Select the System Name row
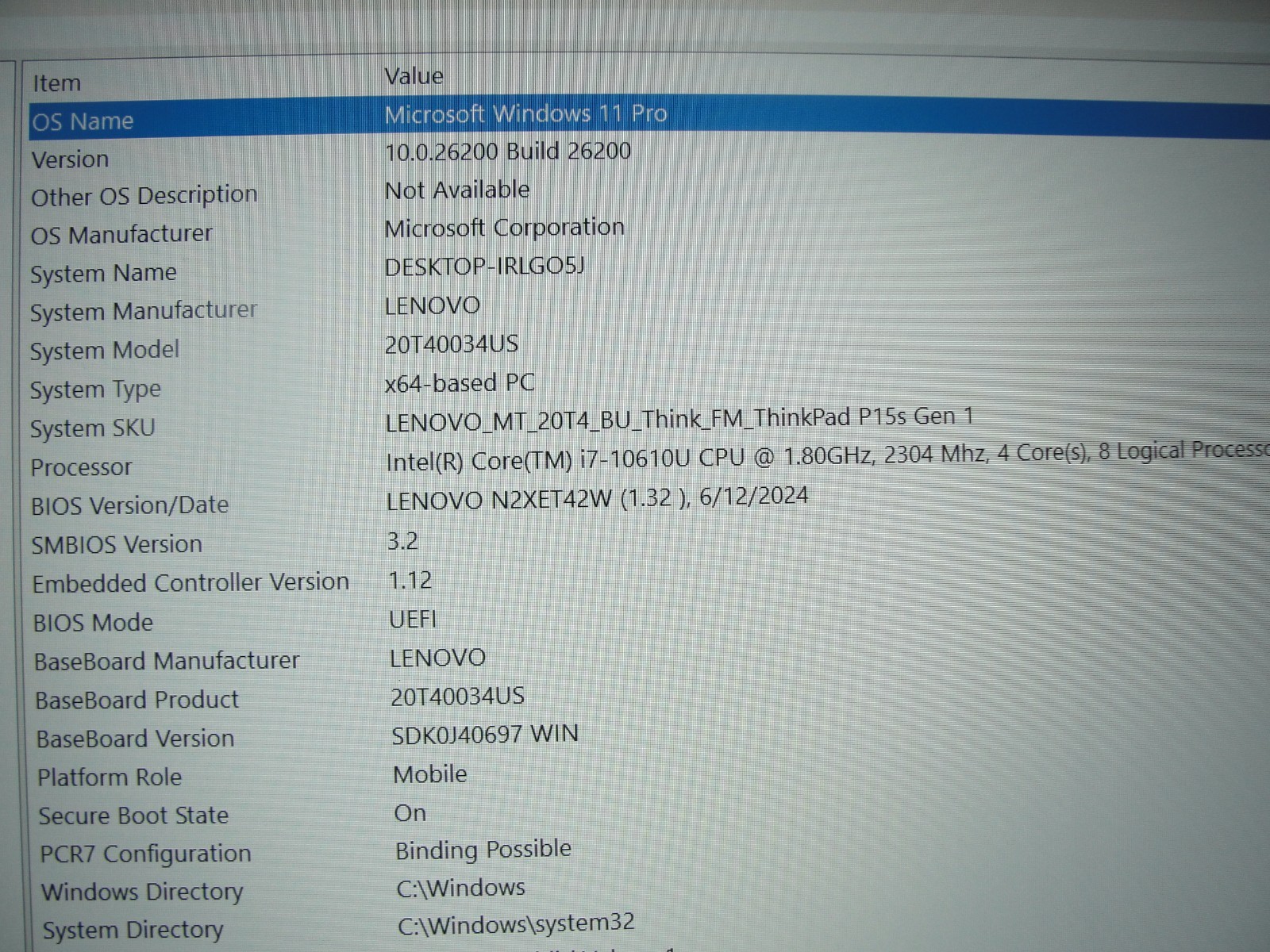This screenshot has height=952, width=1270. pyautogui.click(x=103, y=274)
